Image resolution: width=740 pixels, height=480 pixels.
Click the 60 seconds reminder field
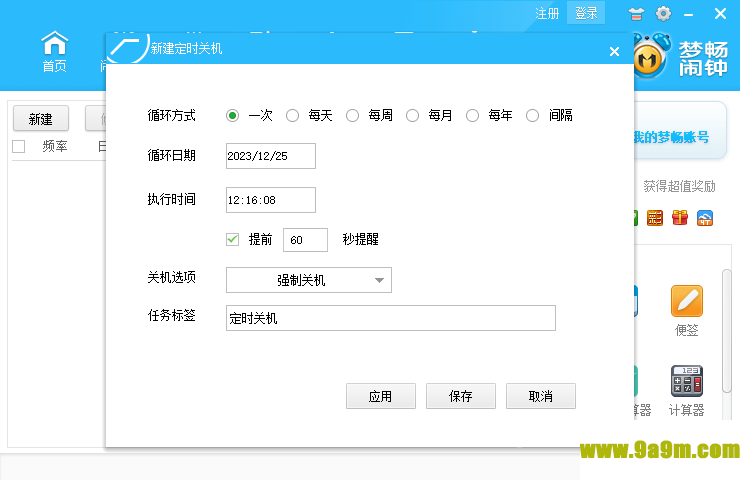305,240
